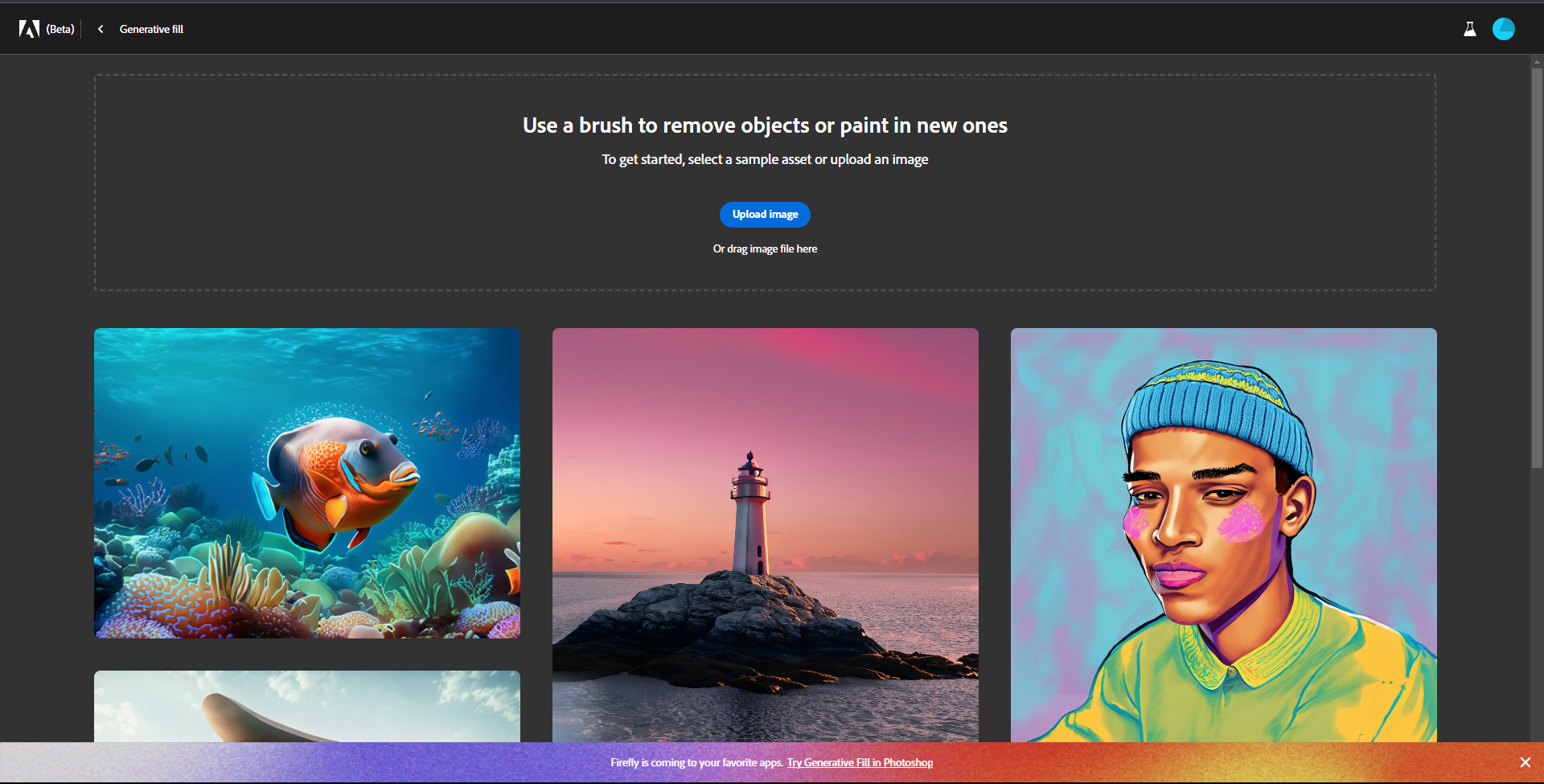Dismiss the Firefly promotional banner

coord(1525,761)
